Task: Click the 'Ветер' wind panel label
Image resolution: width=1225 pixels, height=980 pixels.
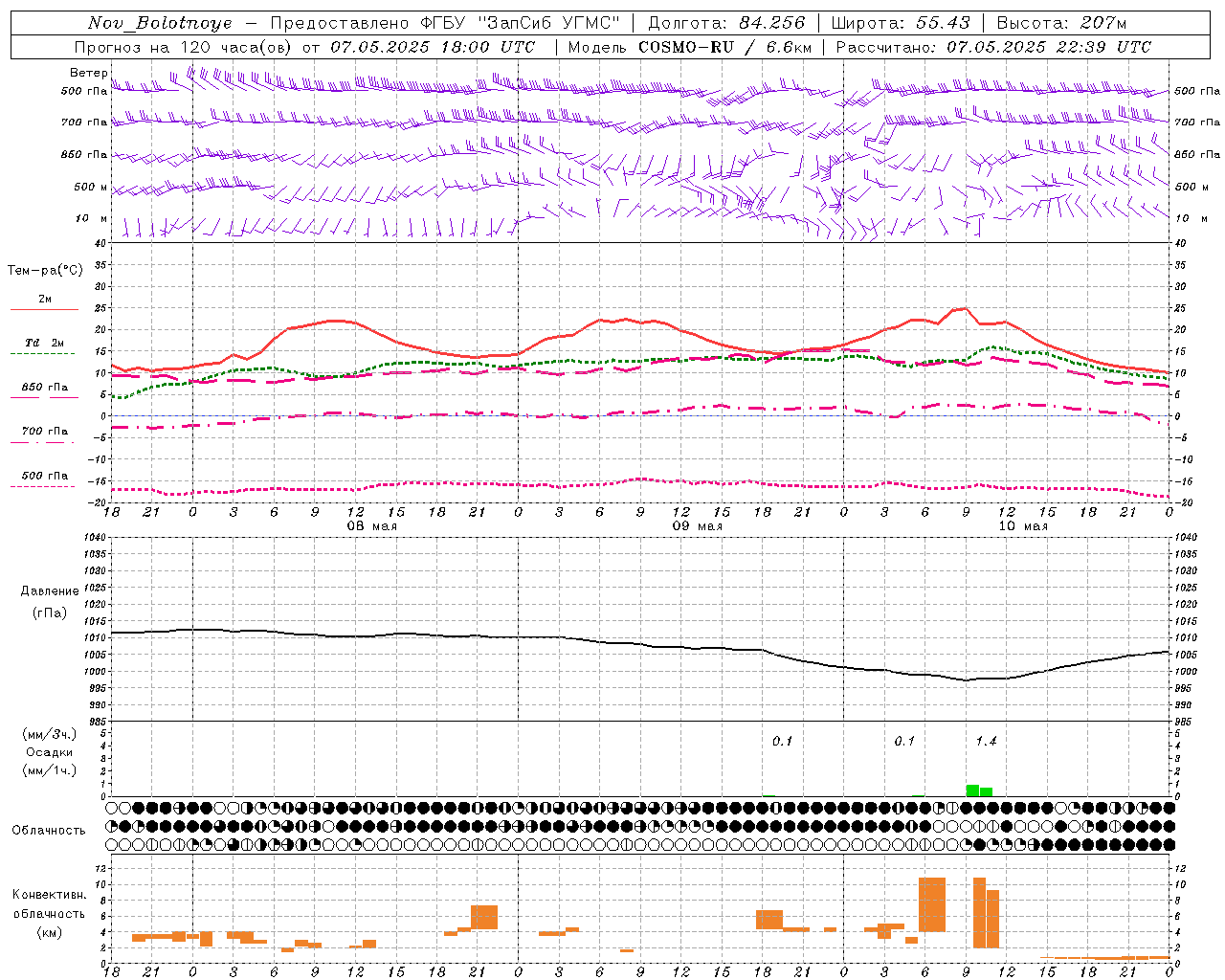Action: tap(89, 73)
